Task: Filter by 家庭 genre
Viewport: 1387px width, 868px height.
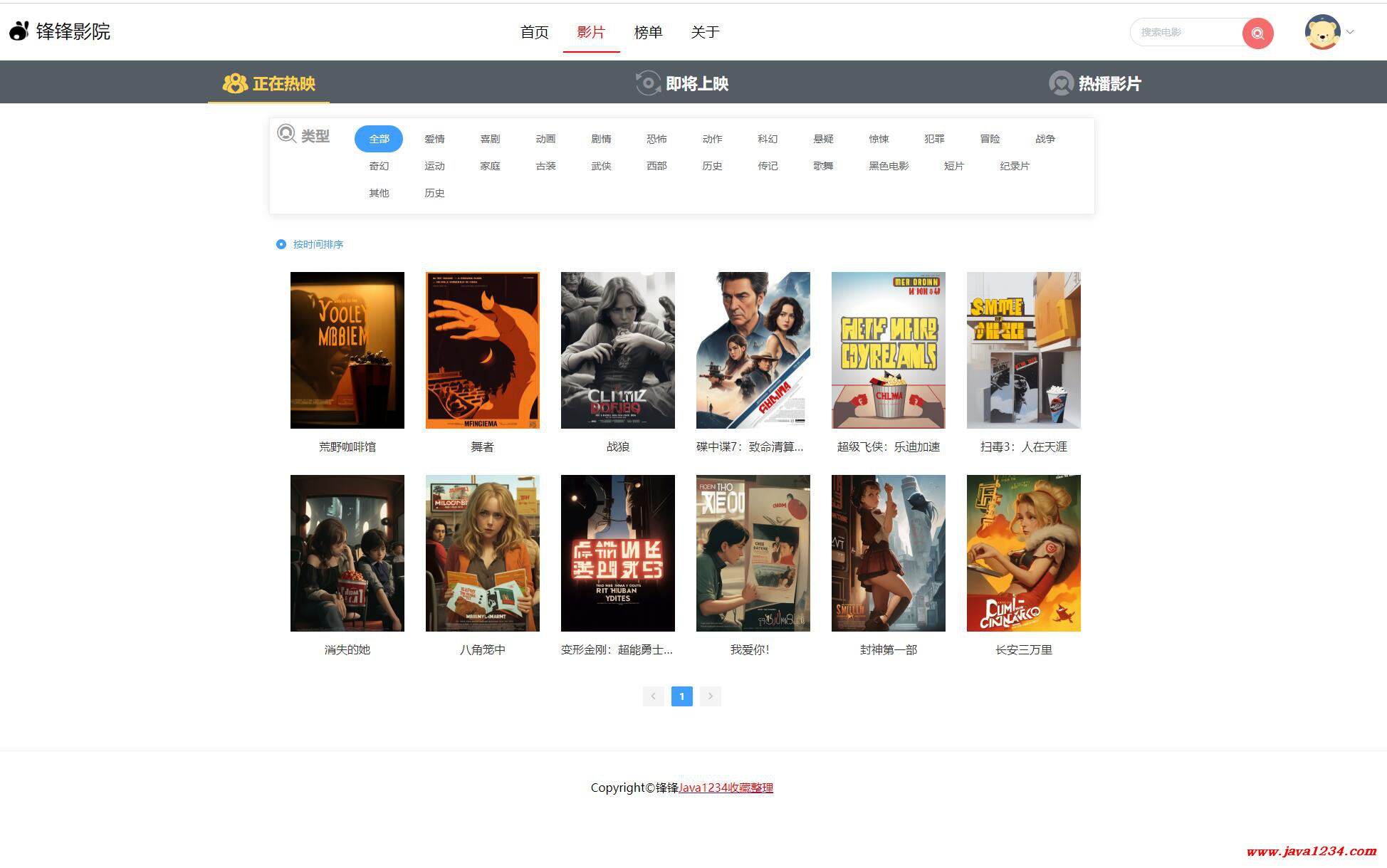Action: click(x=490, y=166)
